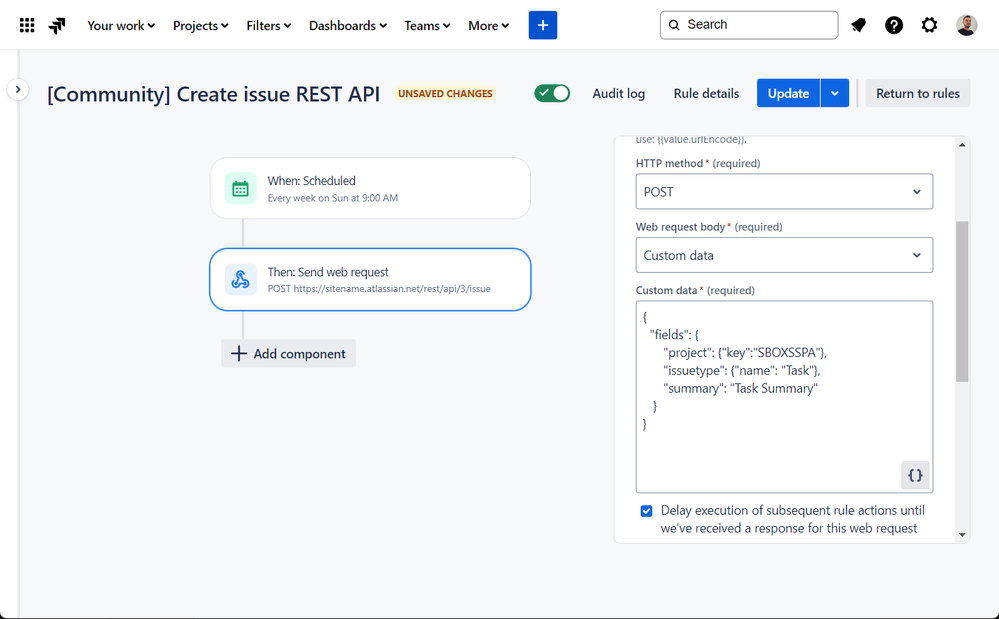
Task: Click Every week on Sun at 9:00 AM text
Action: point(333,198)
